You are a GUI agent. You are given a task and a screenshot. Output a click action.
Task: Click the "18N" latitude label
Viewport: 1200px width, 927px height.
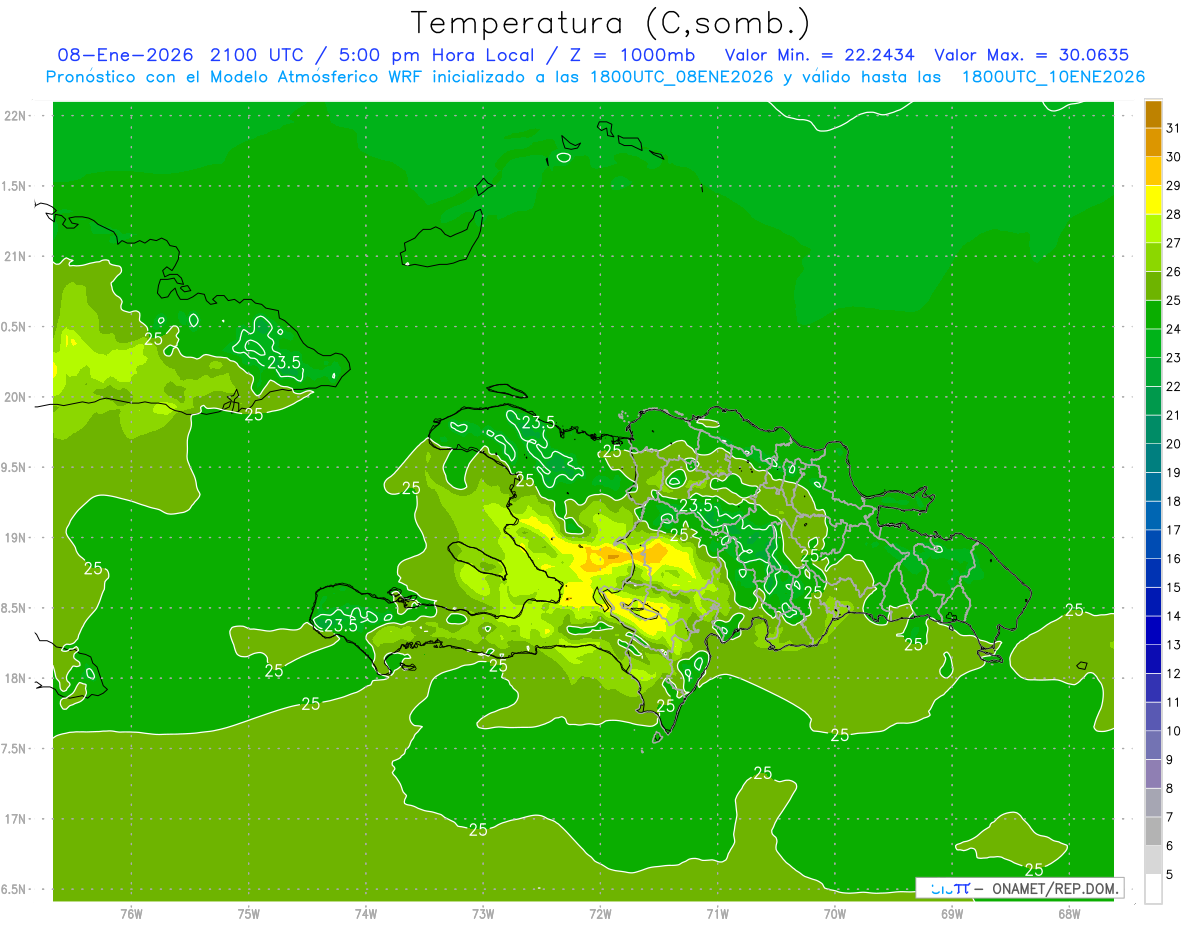(x=16, y=678)
